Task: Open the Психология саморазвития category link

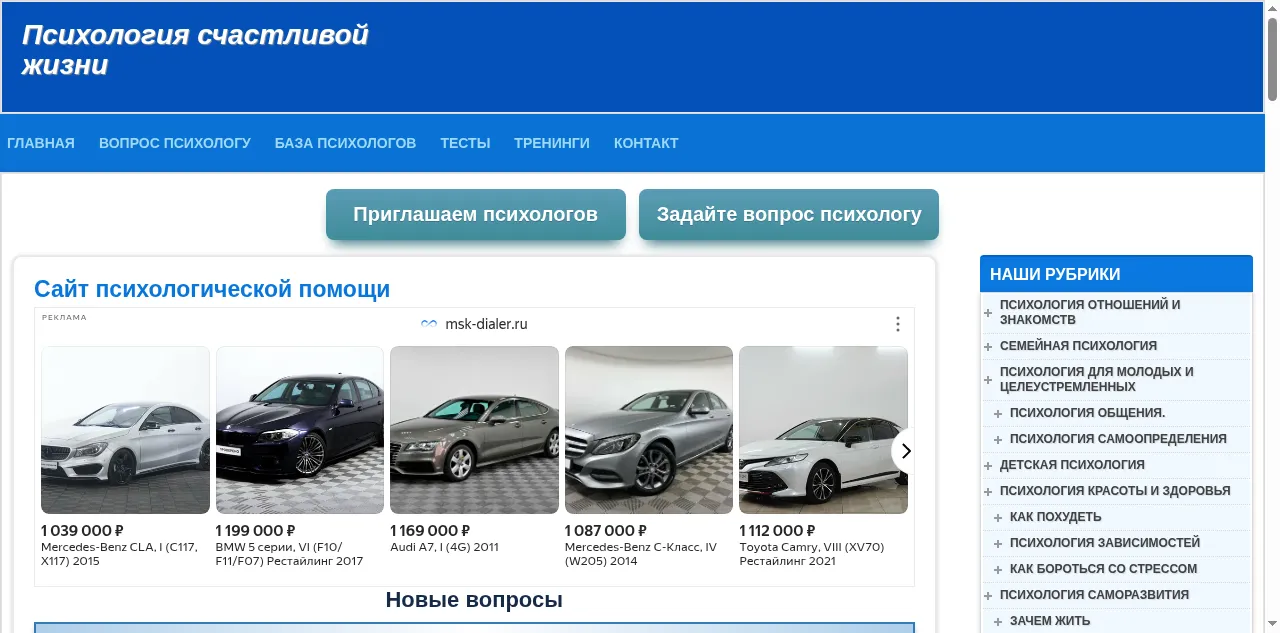Action: click(x=1094, y=595)
